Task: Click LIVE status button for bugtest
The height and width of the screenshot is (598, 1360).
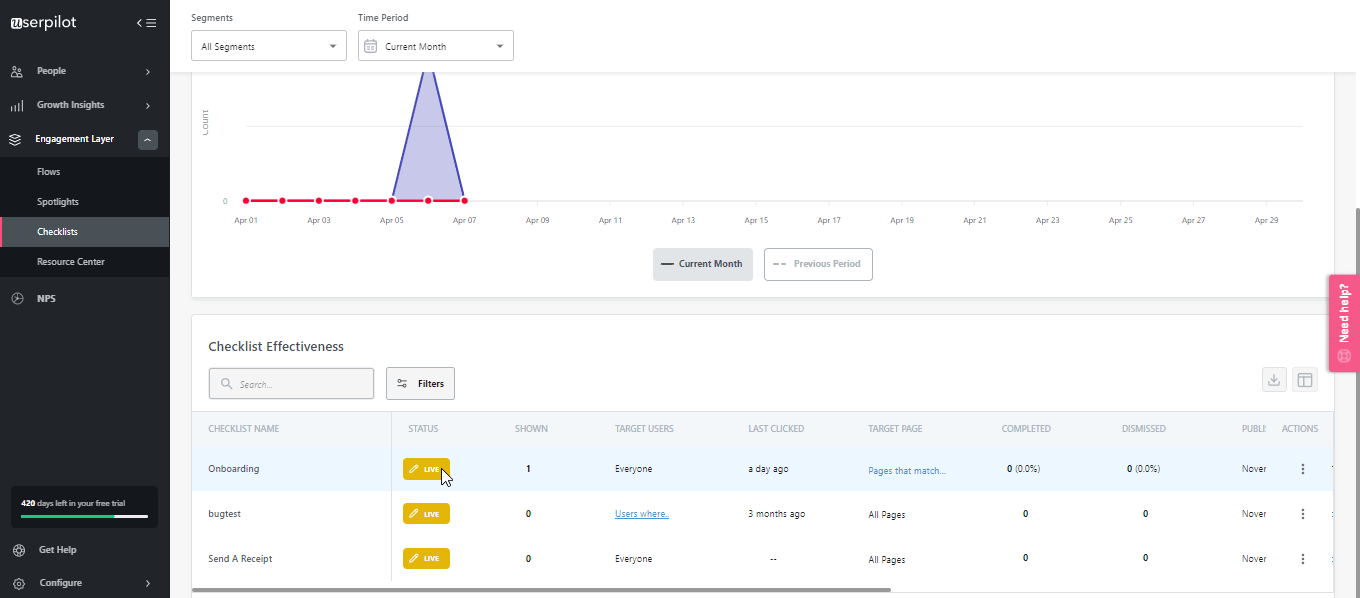Action: pos(426,514)
